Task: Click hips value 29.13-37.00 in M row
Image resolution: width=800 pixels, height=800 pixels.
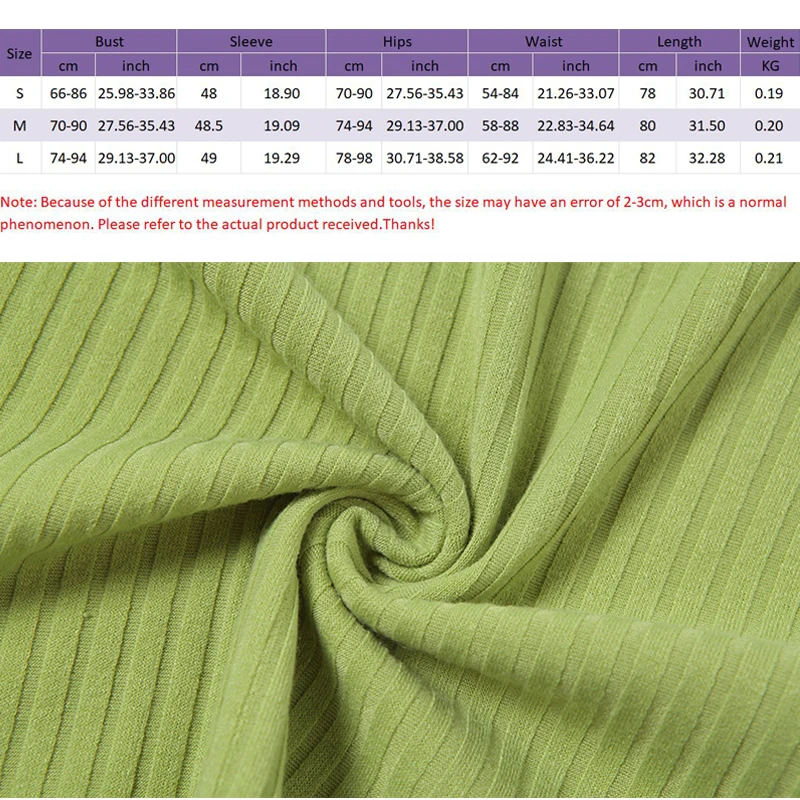Action: click(x=424, y=126)
